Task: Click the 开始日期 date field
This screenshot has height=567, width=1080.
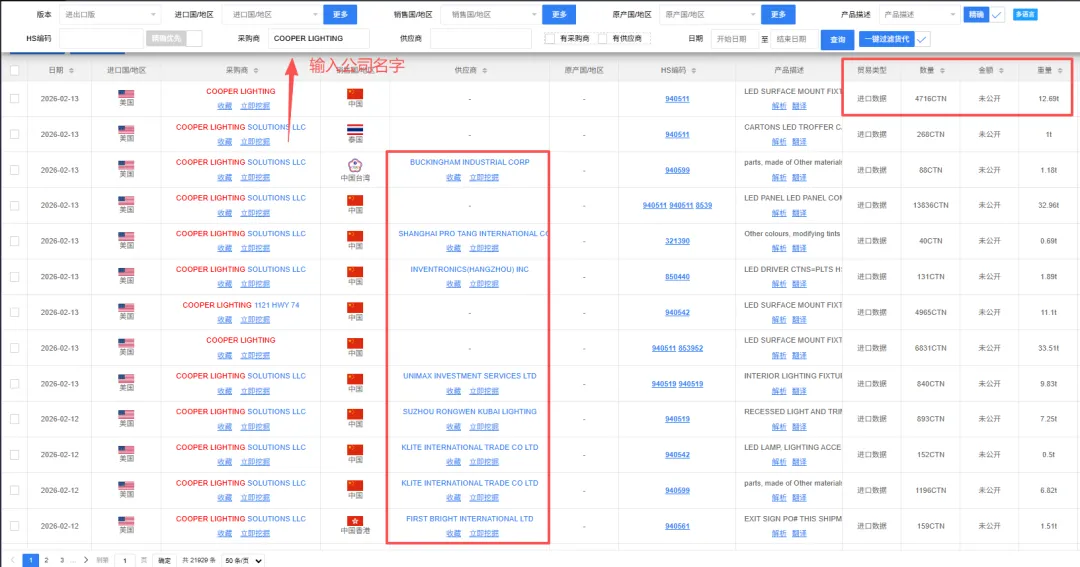Action: [734, 39]
